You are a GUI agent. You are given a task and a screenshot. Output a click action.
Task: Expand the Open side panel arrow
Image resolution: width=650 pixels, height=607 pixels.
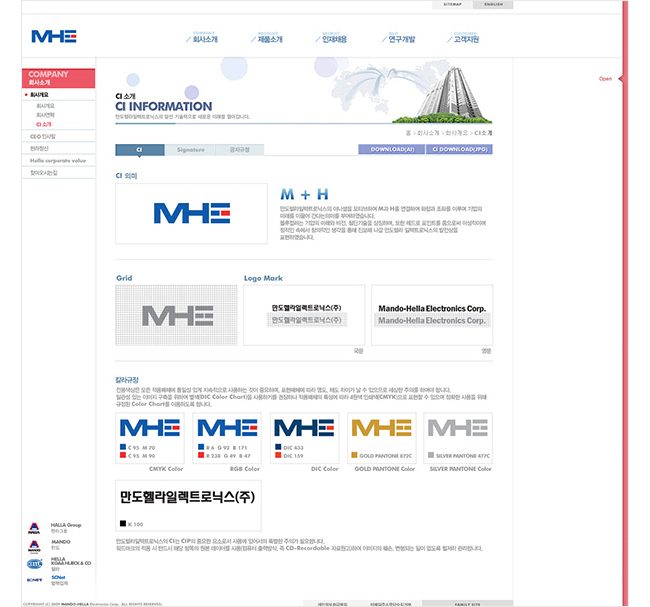click(x=620, y=78)
